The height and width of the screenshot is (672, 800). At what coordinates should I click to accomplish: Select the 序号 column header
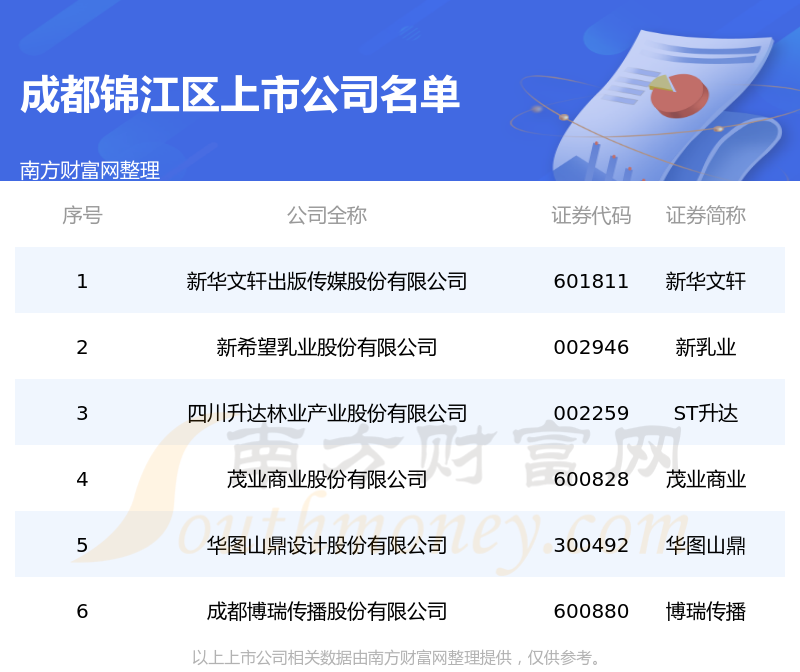pyautogui.click(x=82, y=215)
